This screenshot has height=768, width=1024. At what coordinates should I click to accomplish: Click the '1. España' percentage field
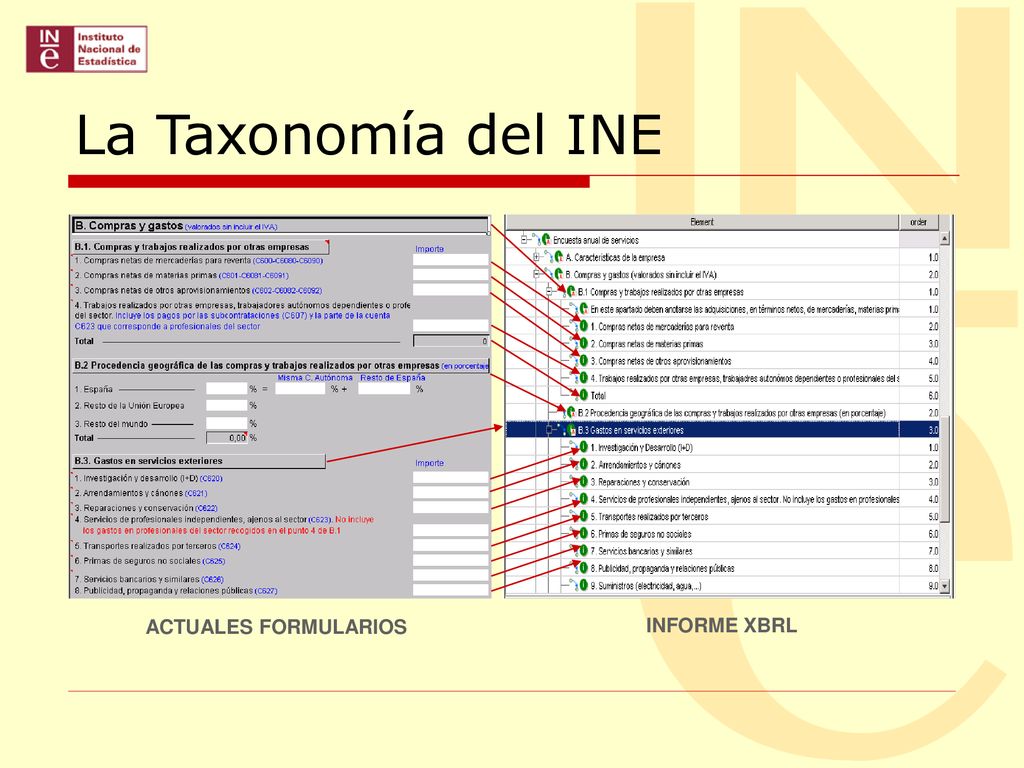pyautogui.click(x=226, y=389)
